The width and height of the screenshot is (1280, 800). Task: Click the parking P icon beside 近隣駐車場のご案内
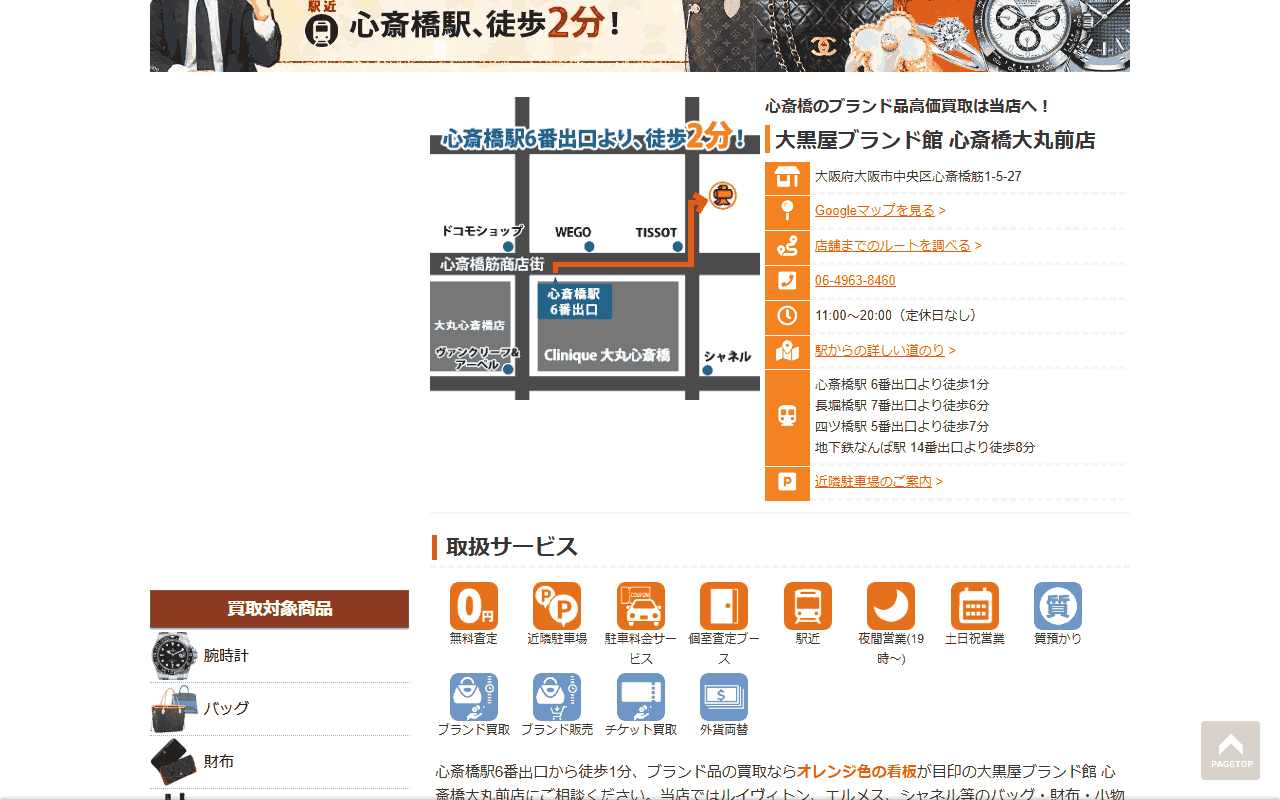click(x=787, y=483)
